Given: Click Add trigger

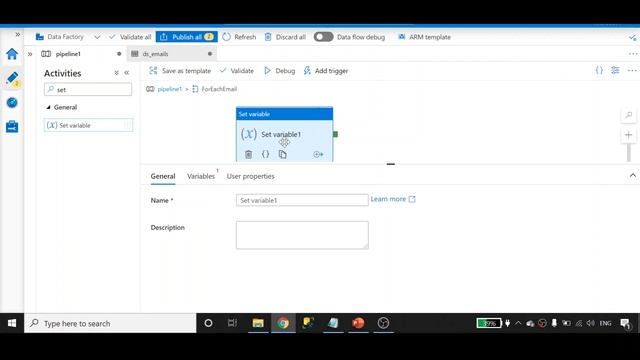Looking at the screenshot, I should (x=326, y=71).
